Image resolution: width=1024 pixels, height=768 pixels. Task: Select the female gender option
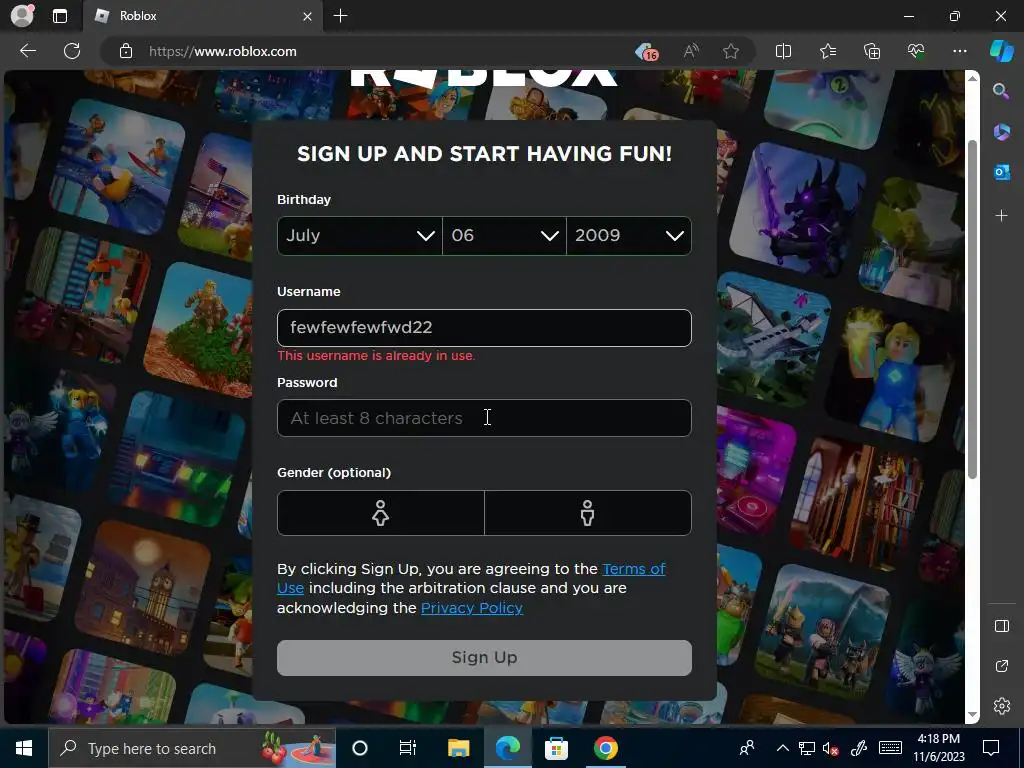click(x=381, y=513)
